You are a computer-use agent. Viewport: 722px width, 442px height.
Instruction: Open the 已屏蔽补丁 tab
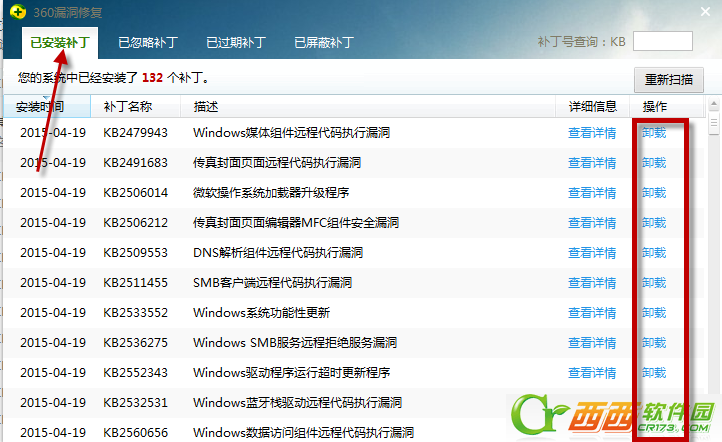(x=324, y=43)
